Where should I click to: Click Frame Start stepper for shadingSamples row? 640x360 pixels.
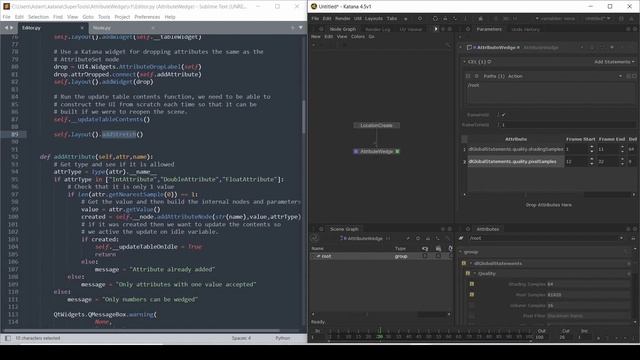pos(592,149)
